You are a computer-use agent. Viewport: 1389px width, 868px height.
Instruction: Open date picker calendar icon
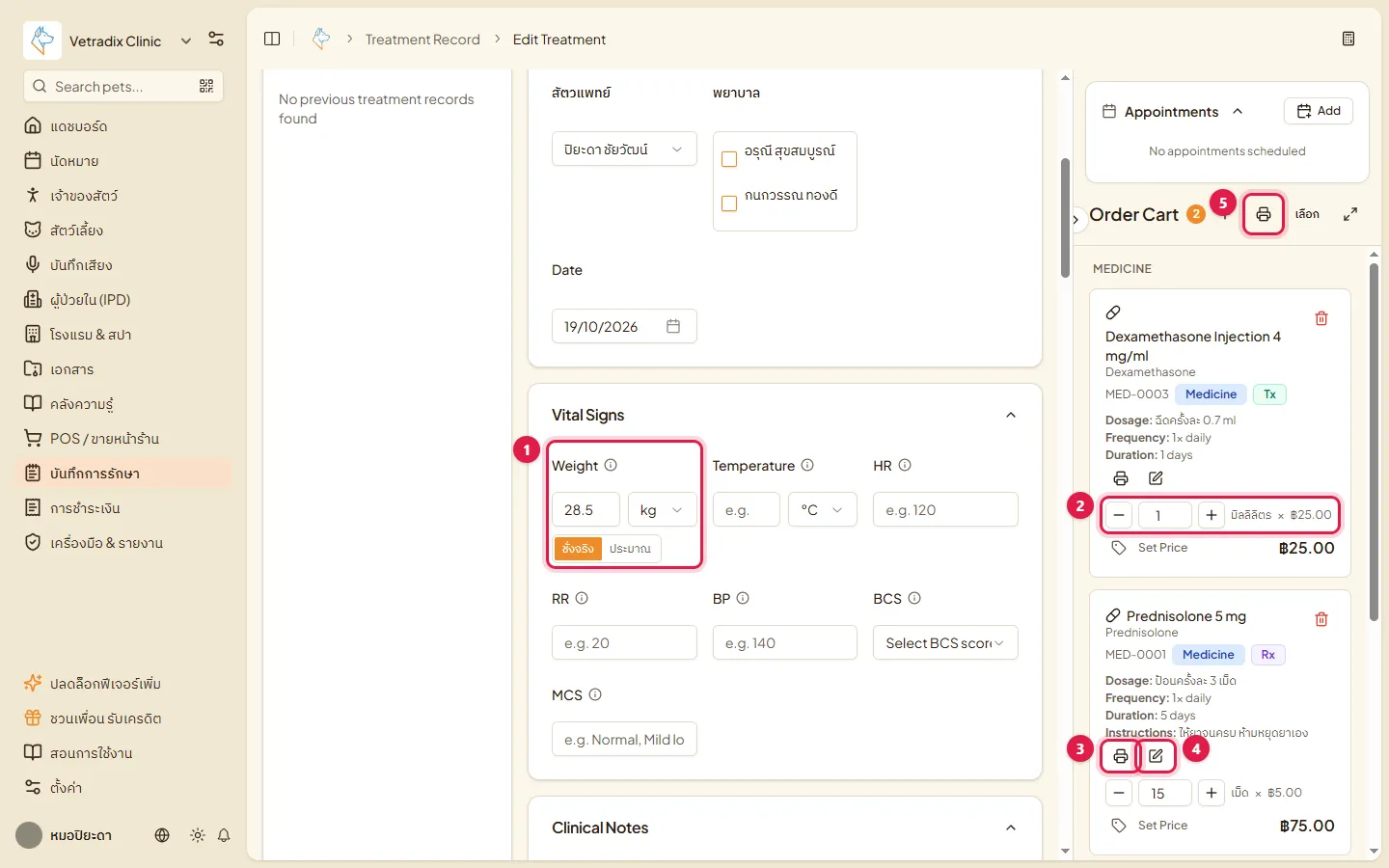(673, 326)
